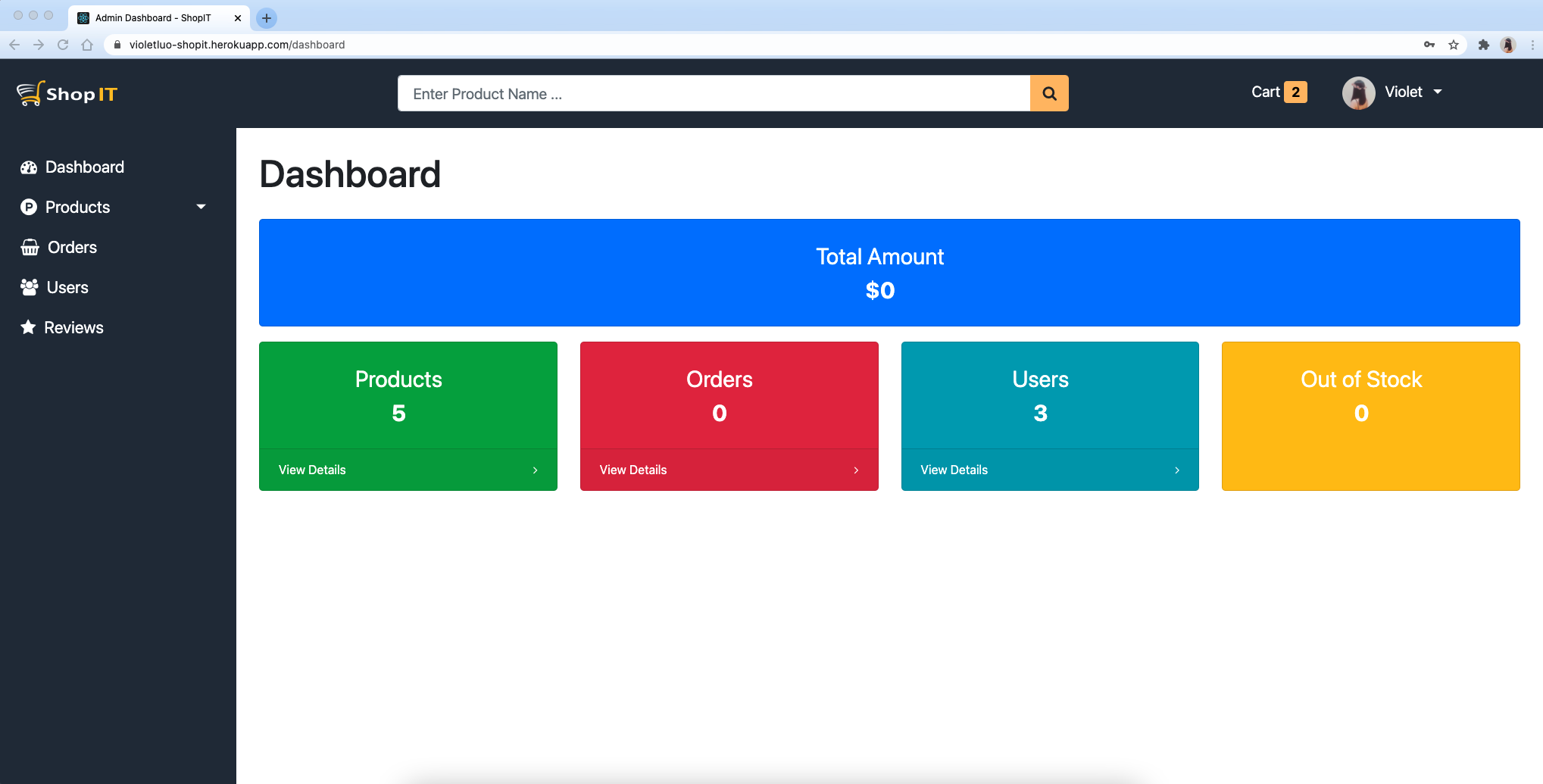The width and height of the screenshot is (1543, 784).
Task: Click the yellow Out of Stock card
Action: click(1371, 416)
